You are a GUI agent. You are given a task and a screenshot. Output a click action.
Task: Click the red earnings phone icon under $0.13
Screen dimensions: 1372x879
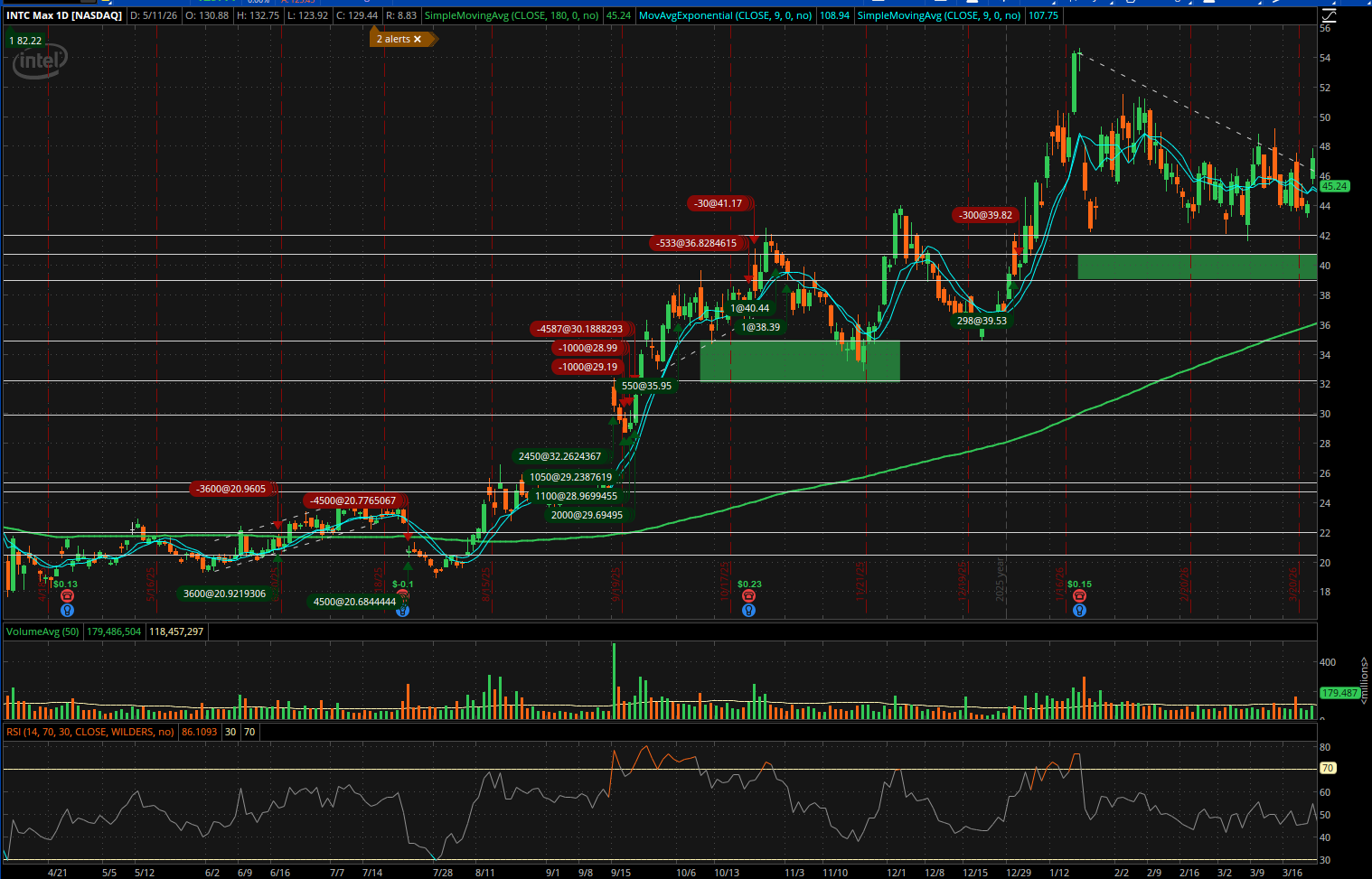click(67, 596)
